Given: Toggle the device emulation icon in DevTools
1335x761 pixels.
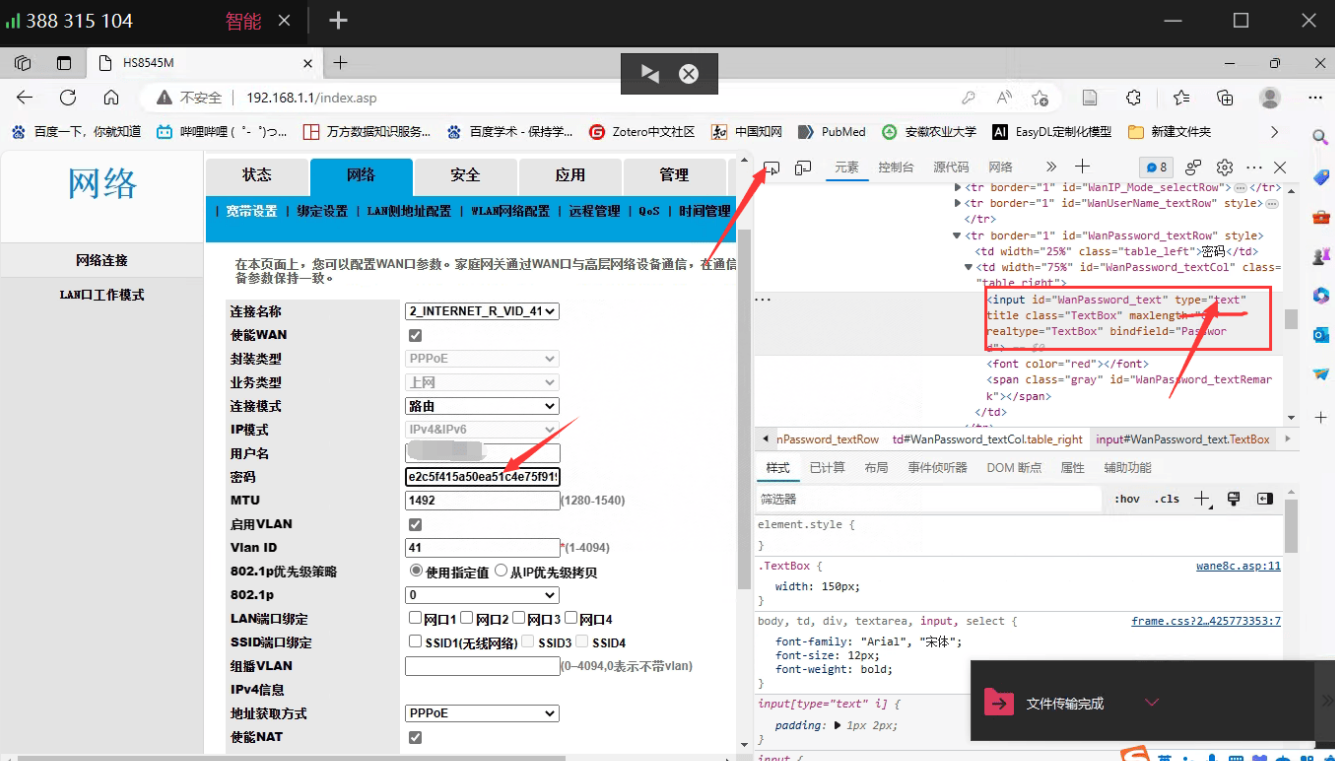Looking at the screenshot, I should pyautogui.click(x=803, y=168).
